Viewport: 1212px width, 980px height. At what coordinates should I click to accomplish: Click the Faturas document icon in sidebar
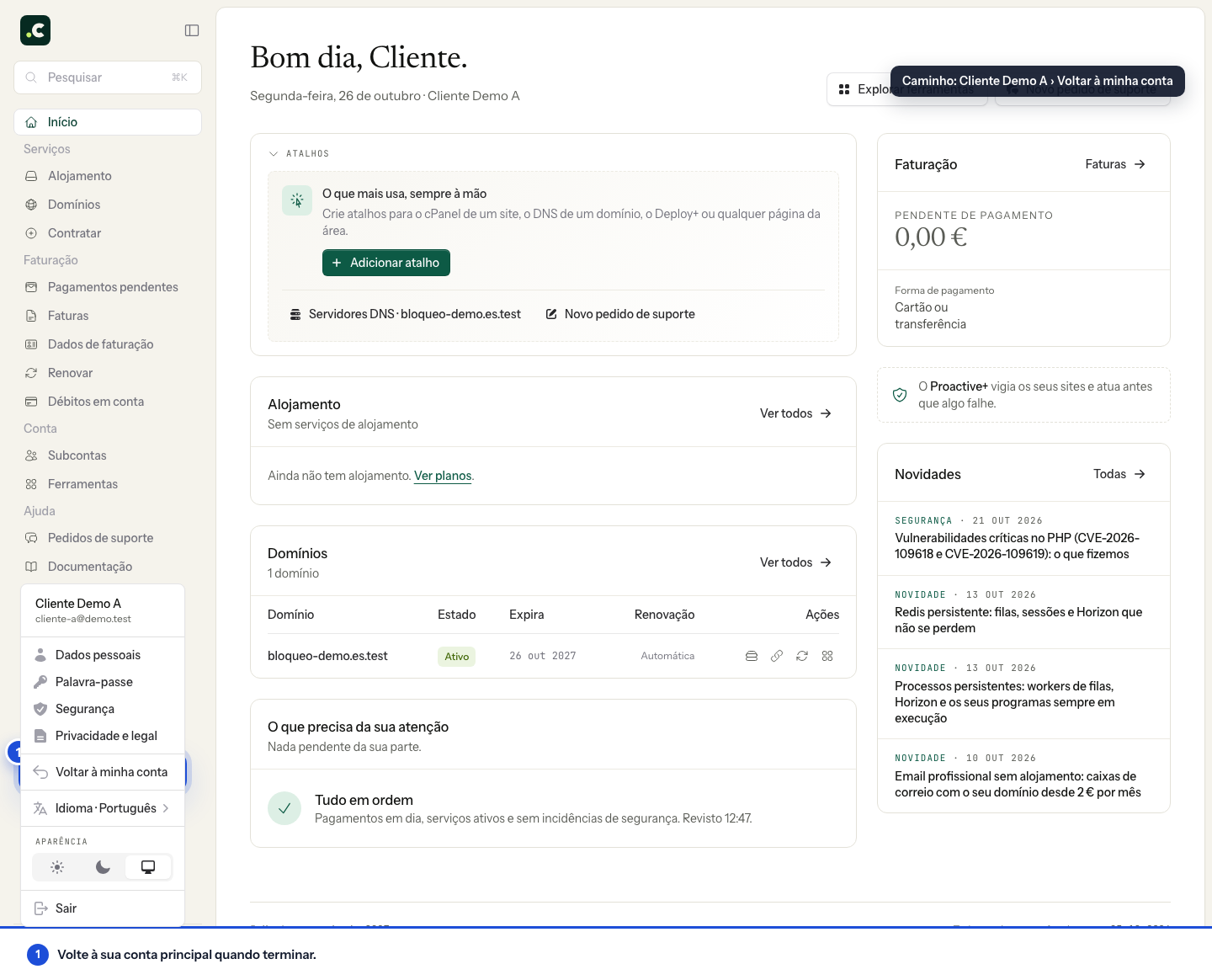click(x=31, y=316)
